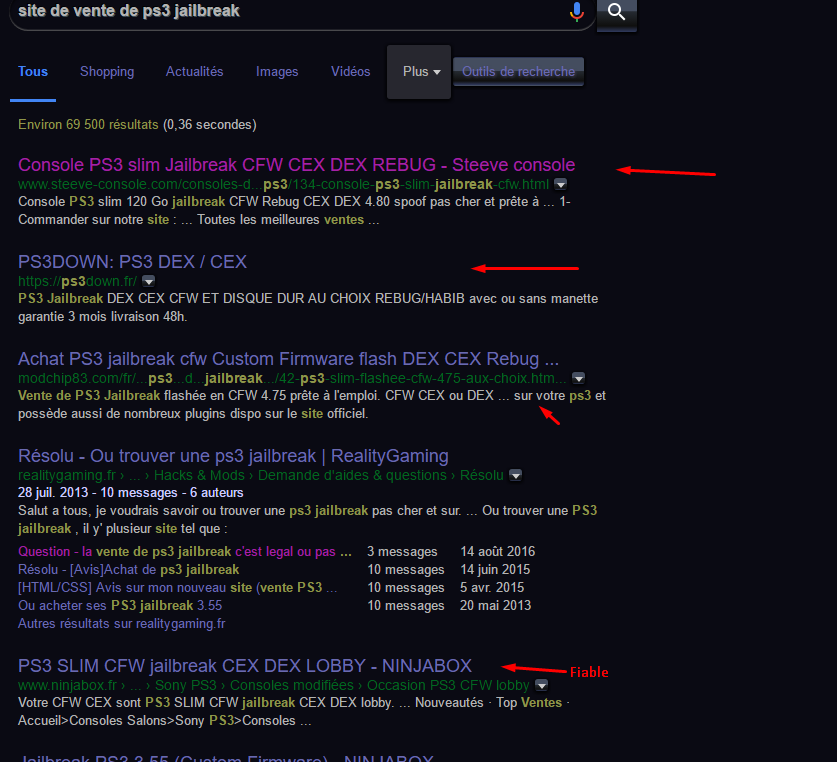Select the Tous tab
This screenshot has width=837, height=762.
pos(33,72)
